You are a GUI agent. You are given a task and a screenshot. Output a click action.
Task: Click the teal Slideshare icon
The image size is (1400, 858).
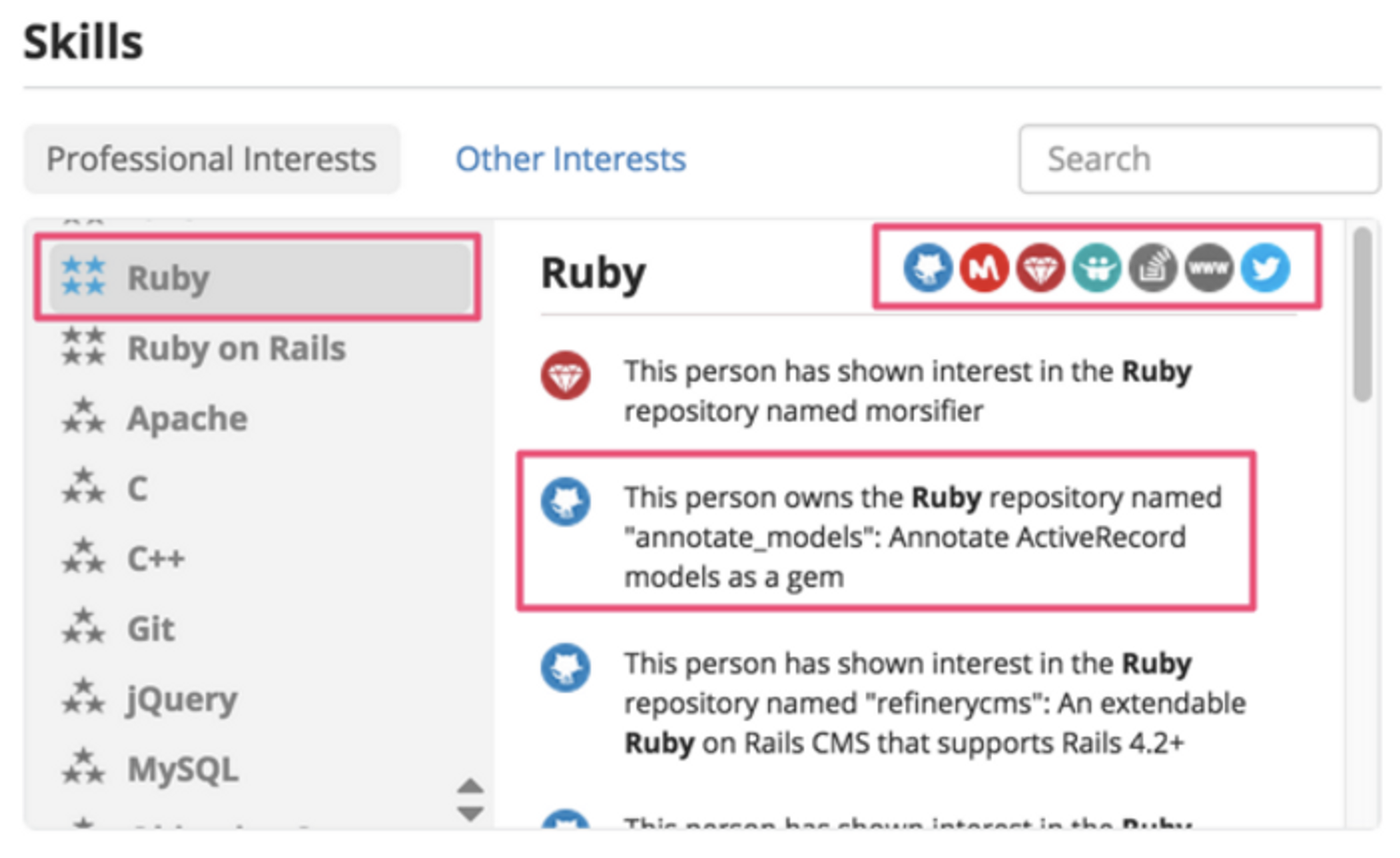pos(1096,268)
